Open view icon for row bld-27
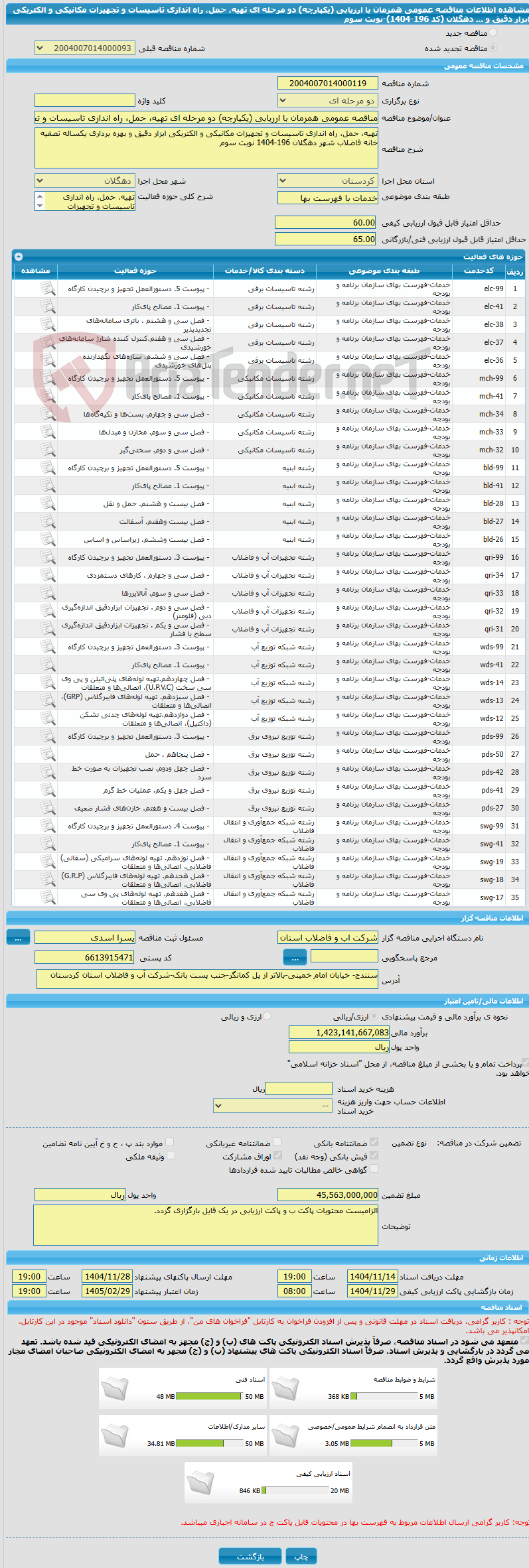 coord(48,521)
